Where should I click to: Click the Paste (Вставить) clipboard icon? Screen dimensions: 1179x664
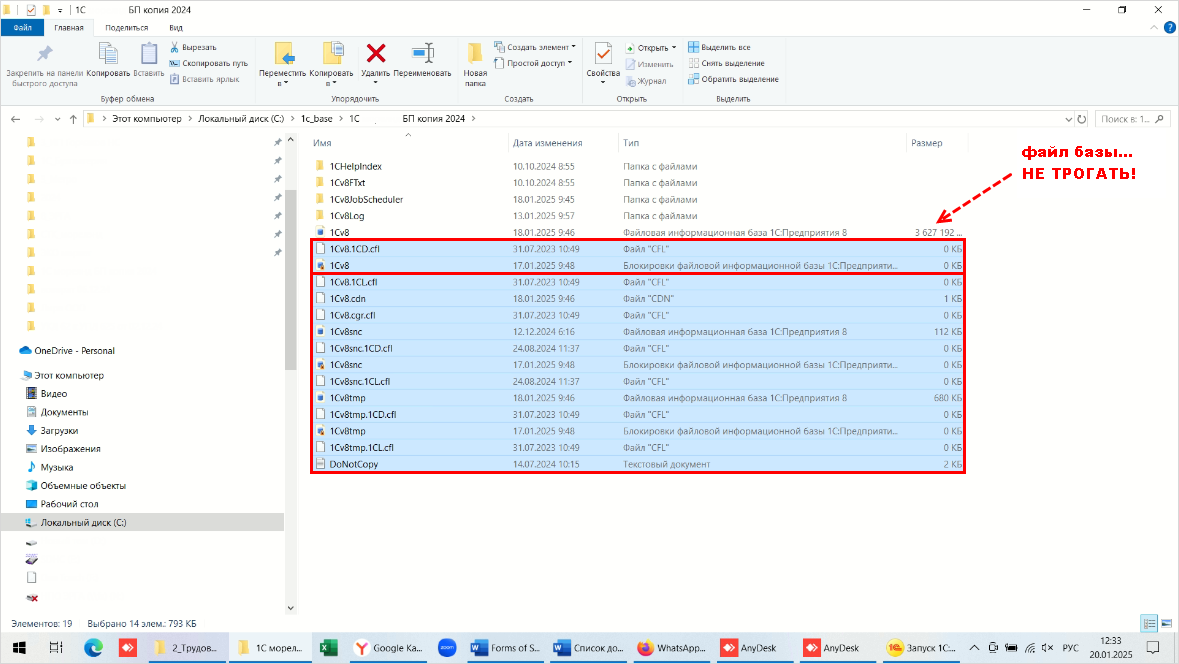point(149,53)
